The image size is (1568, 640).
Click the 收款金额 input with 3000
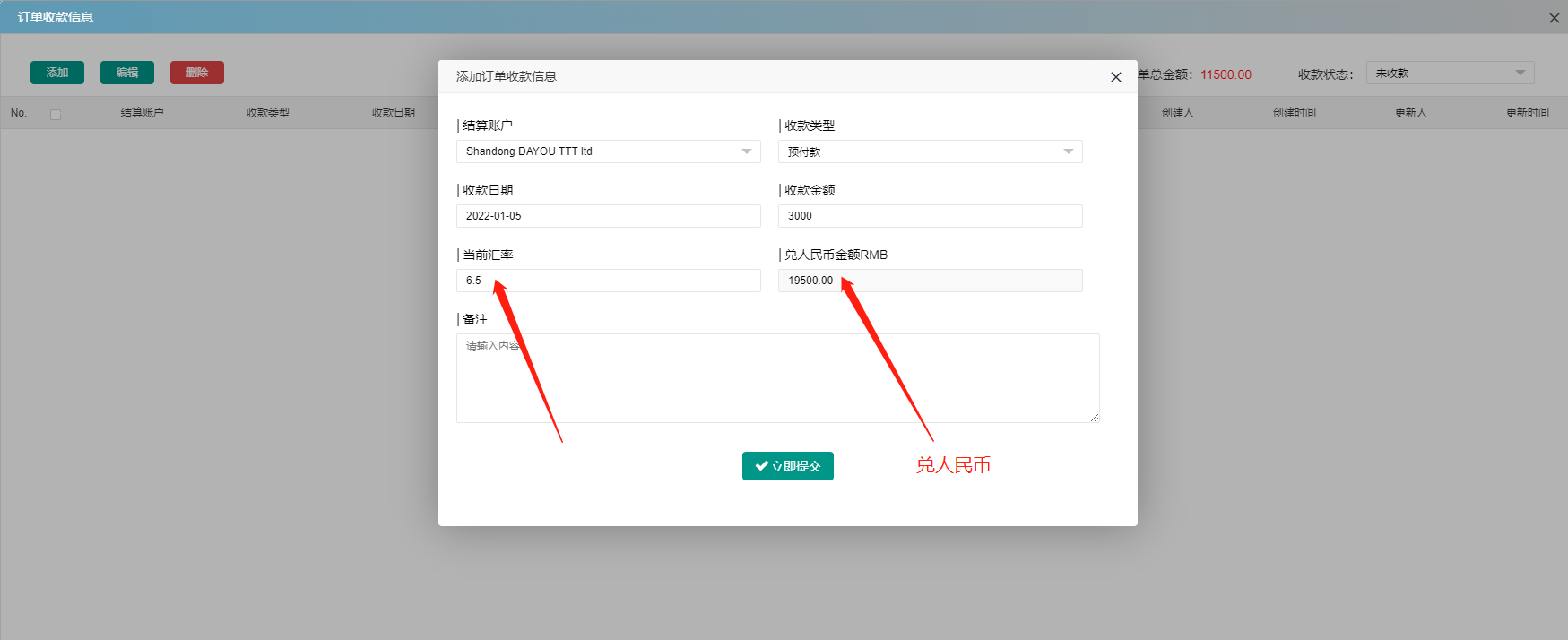point(931,216)
